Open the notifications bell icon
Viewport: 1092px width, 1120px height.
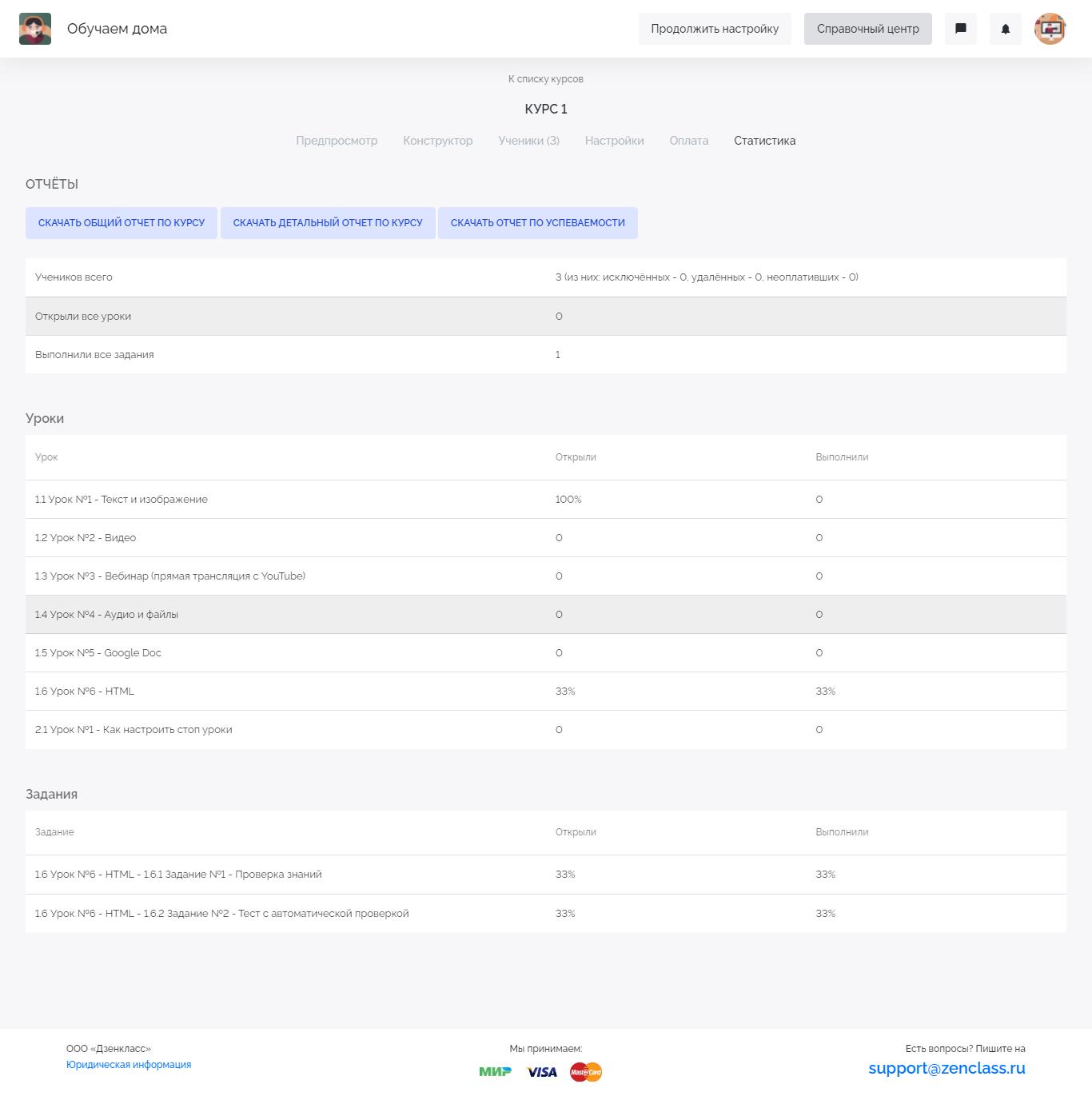click(x=1006, y=29)
